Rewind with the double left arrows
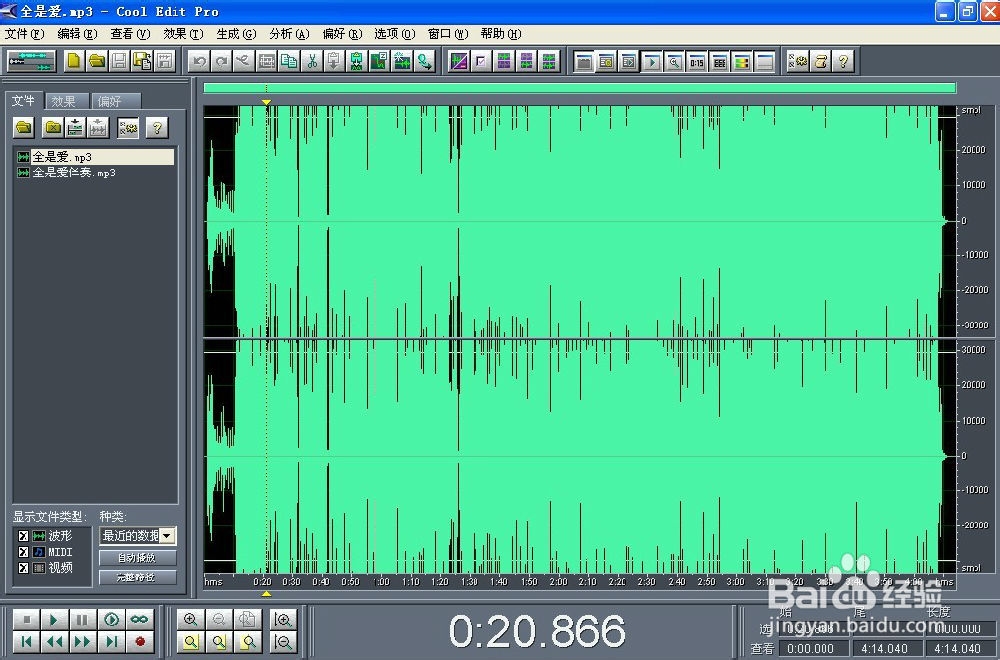The height and width of the screenshot is (660, 1000). (x=54, y=642)
